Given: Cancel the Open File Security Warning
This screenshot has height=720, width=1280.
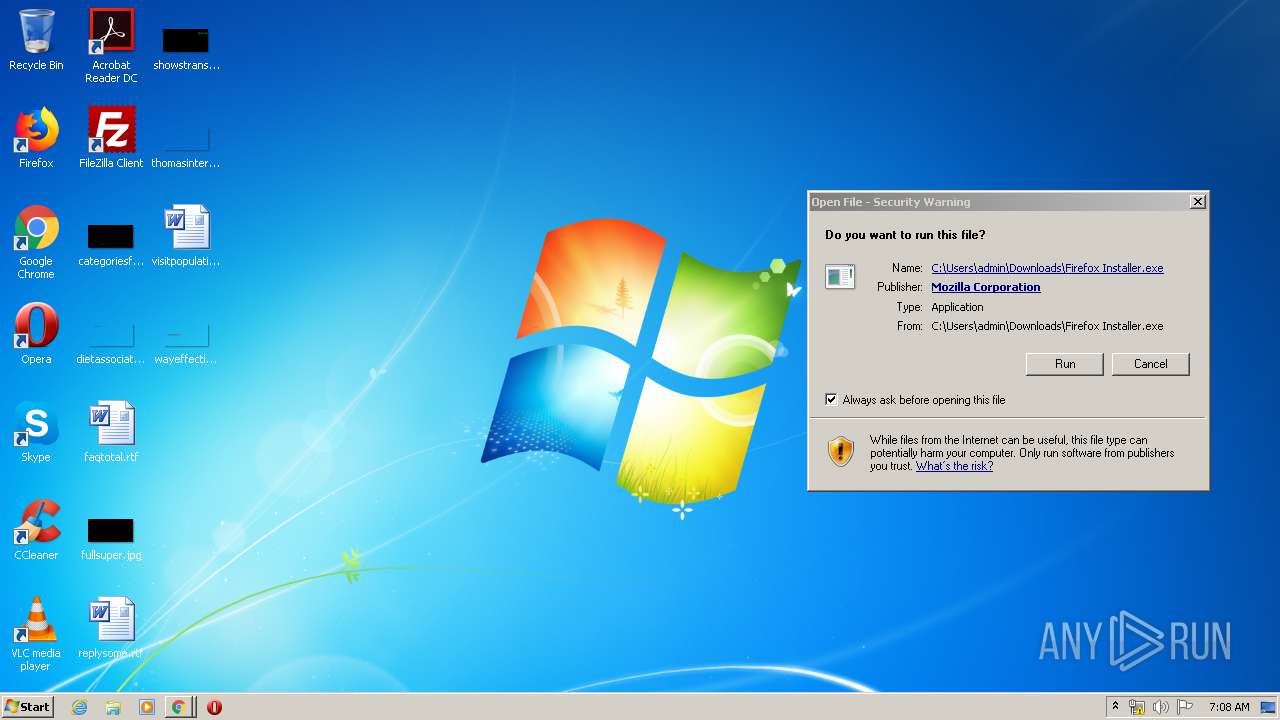Looking at the screenshot, I should coord(1150,364).
